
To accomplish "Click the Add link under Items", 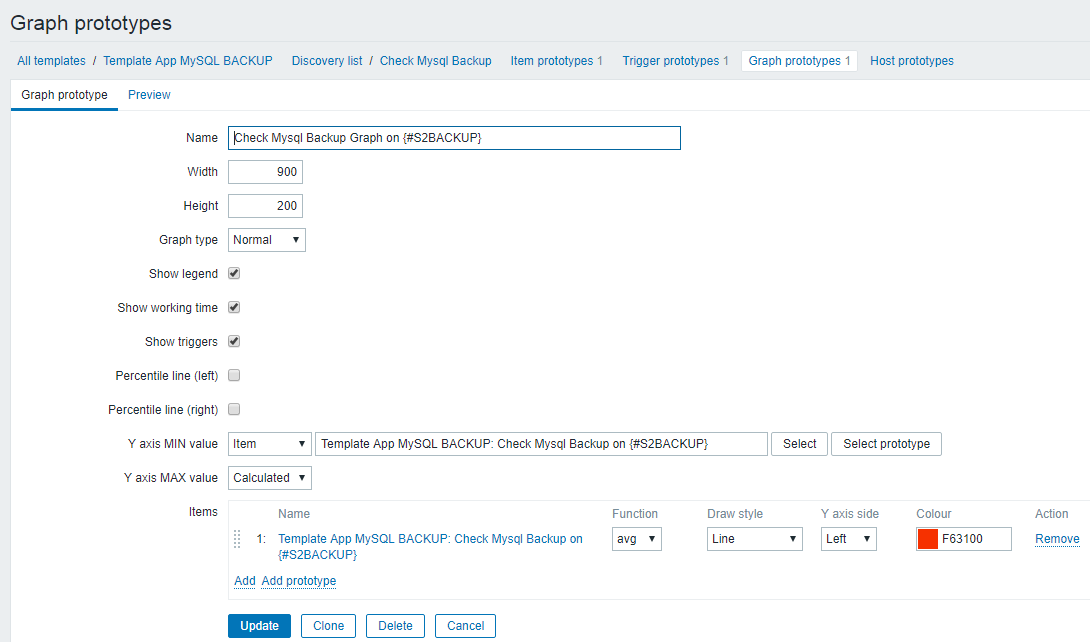I will (x=245, y=581).
